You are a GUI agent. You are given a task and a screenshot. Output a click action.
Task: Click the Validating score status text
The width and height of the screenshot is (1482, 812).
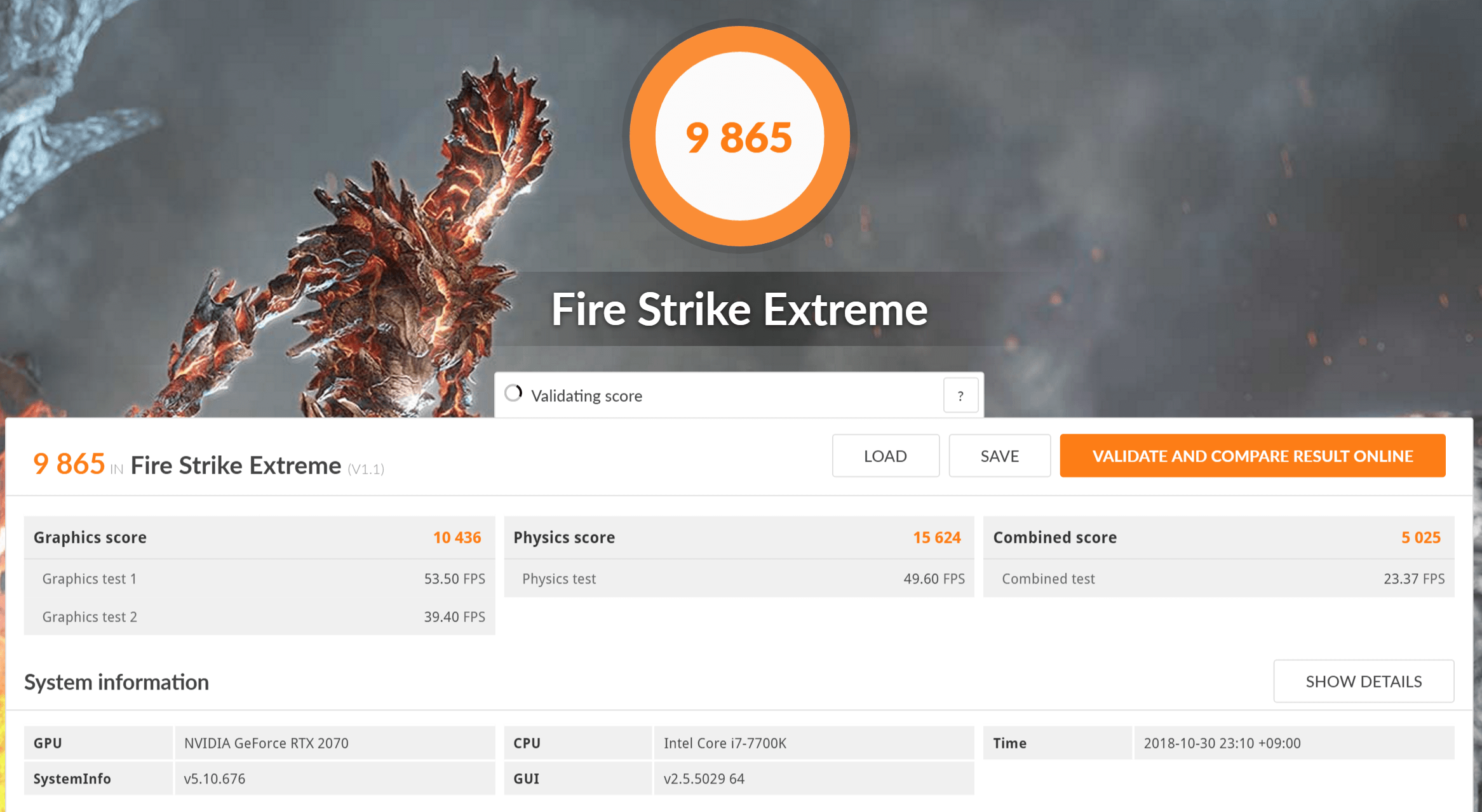click(x=586, y=396)
